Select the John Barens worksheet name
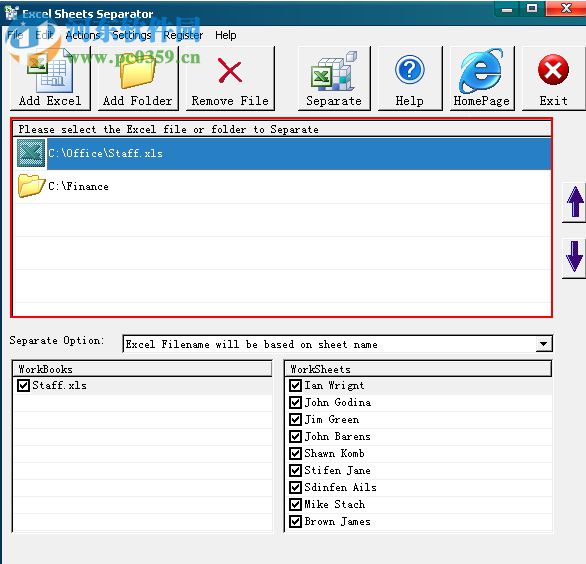The image size is (586, 564). click(337, 436)
